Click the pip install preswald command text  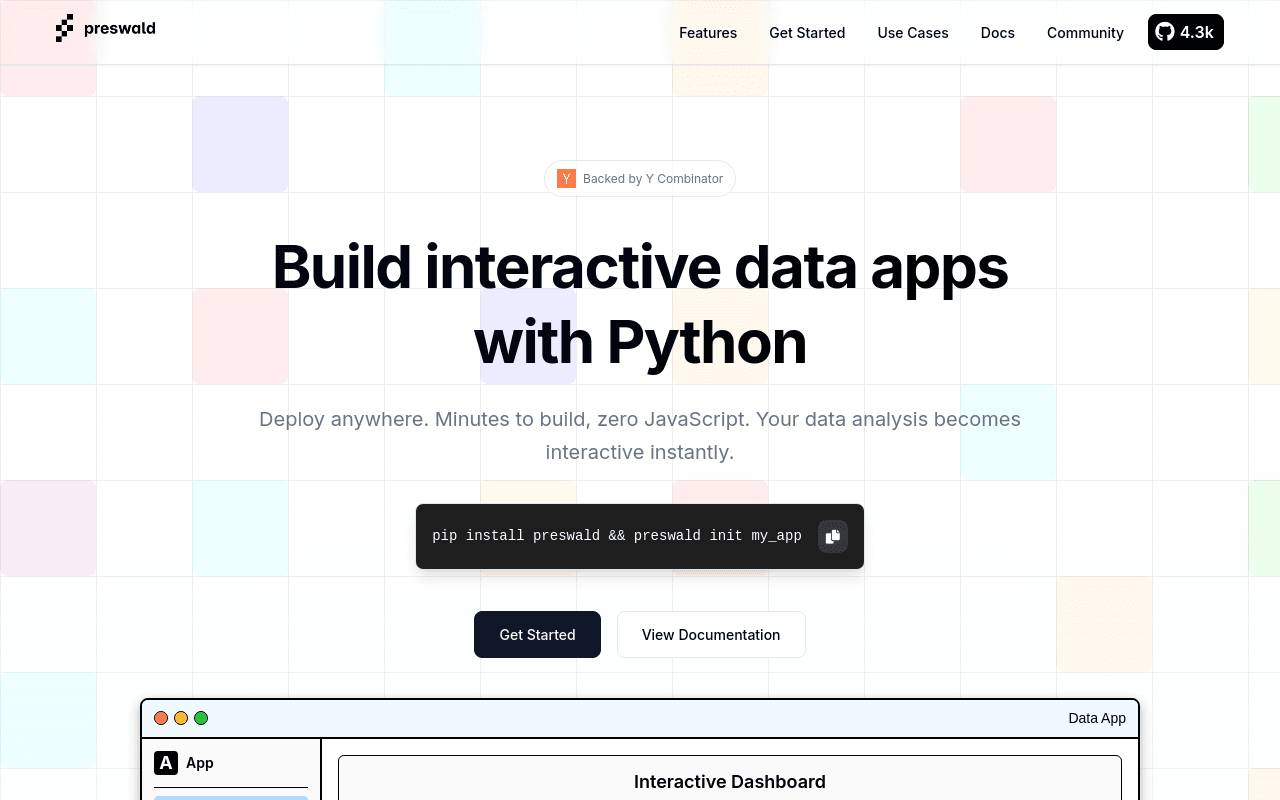pos(617,536)
